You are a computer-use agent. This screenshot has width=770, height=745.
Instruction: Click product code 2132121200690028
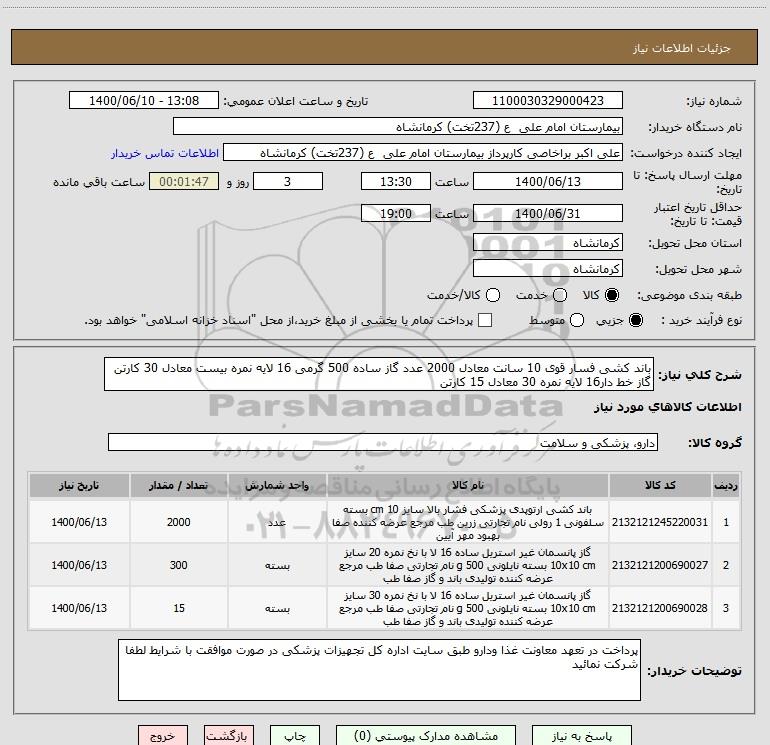pos(660,608)
